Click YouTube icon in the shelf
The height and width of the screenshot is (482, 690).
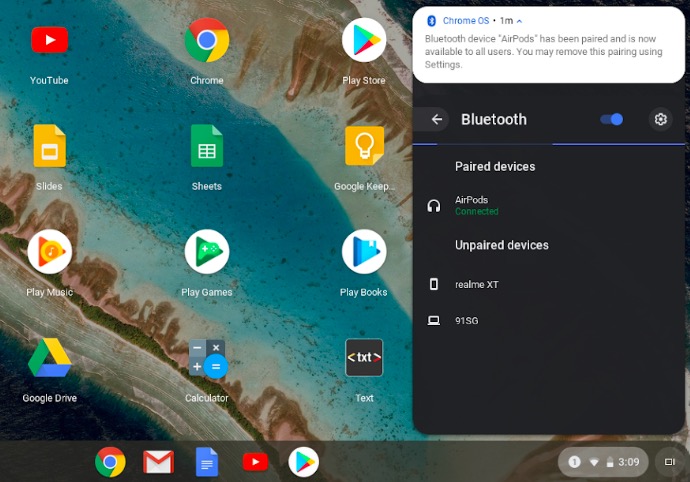tap(255, 462)
